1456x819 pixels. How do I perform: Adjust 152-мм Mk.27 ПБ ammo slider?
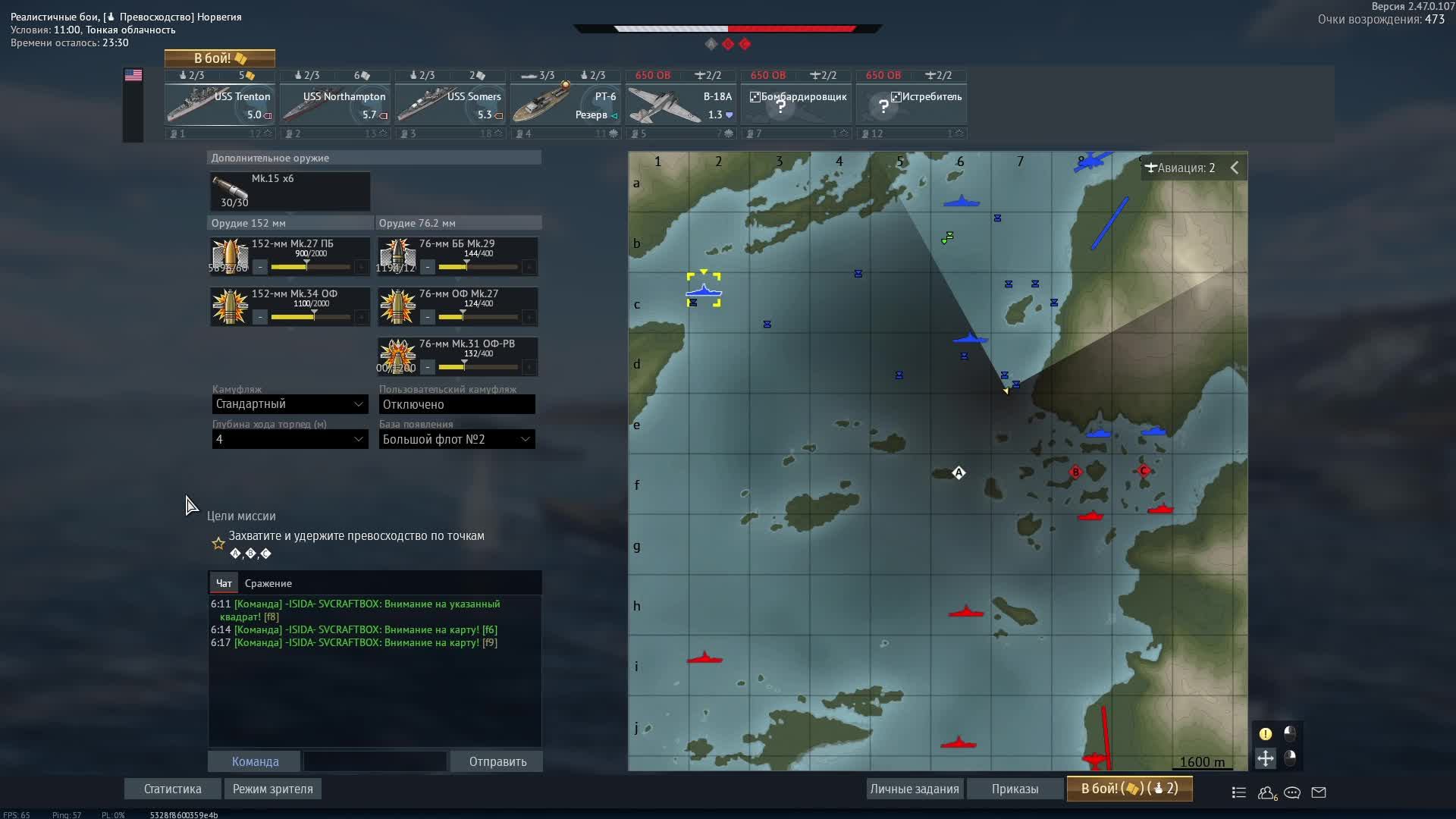tap(307, 267)
